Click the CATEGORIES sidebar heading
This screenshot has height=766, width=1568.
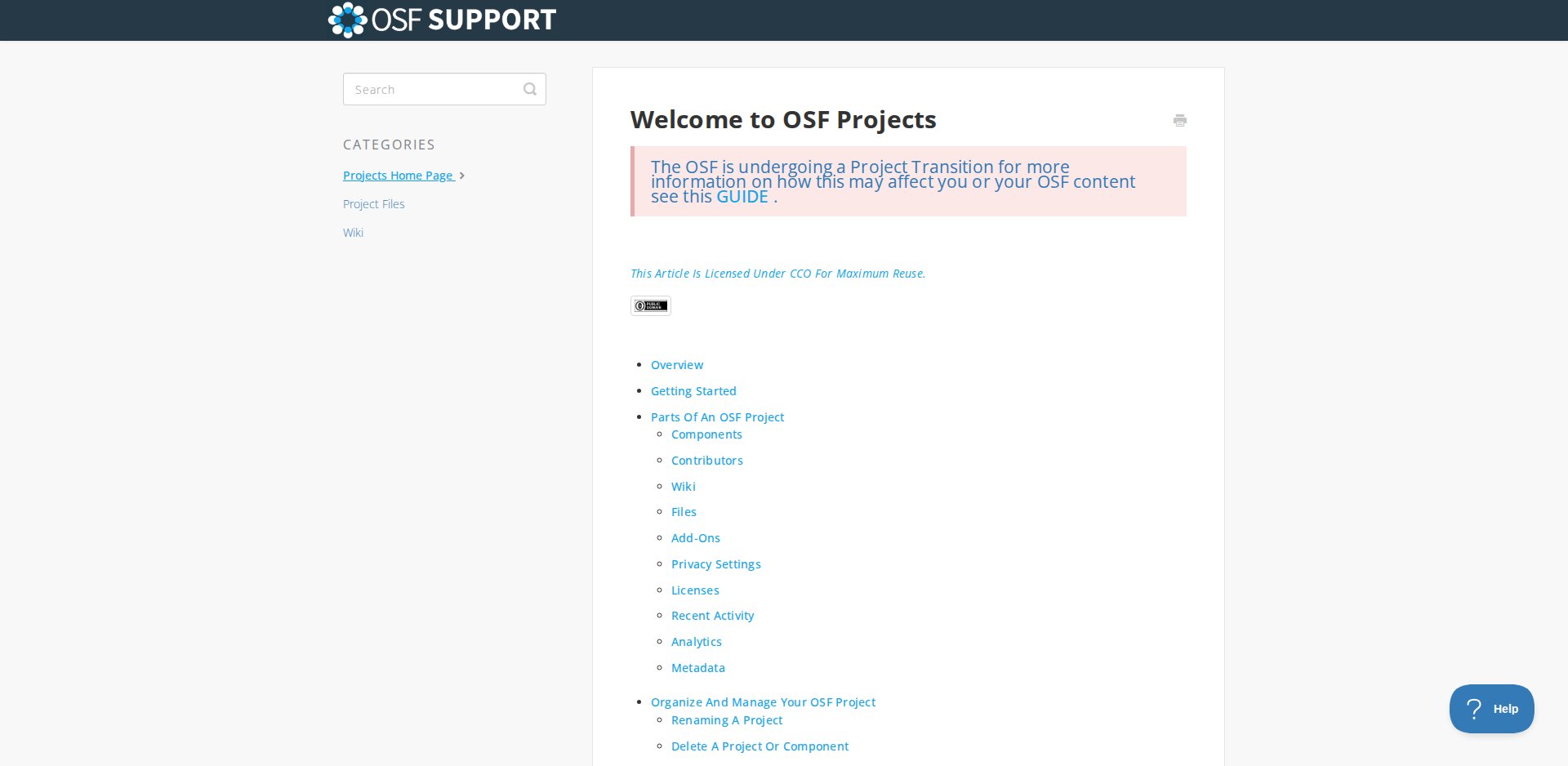tap(389, 145)
